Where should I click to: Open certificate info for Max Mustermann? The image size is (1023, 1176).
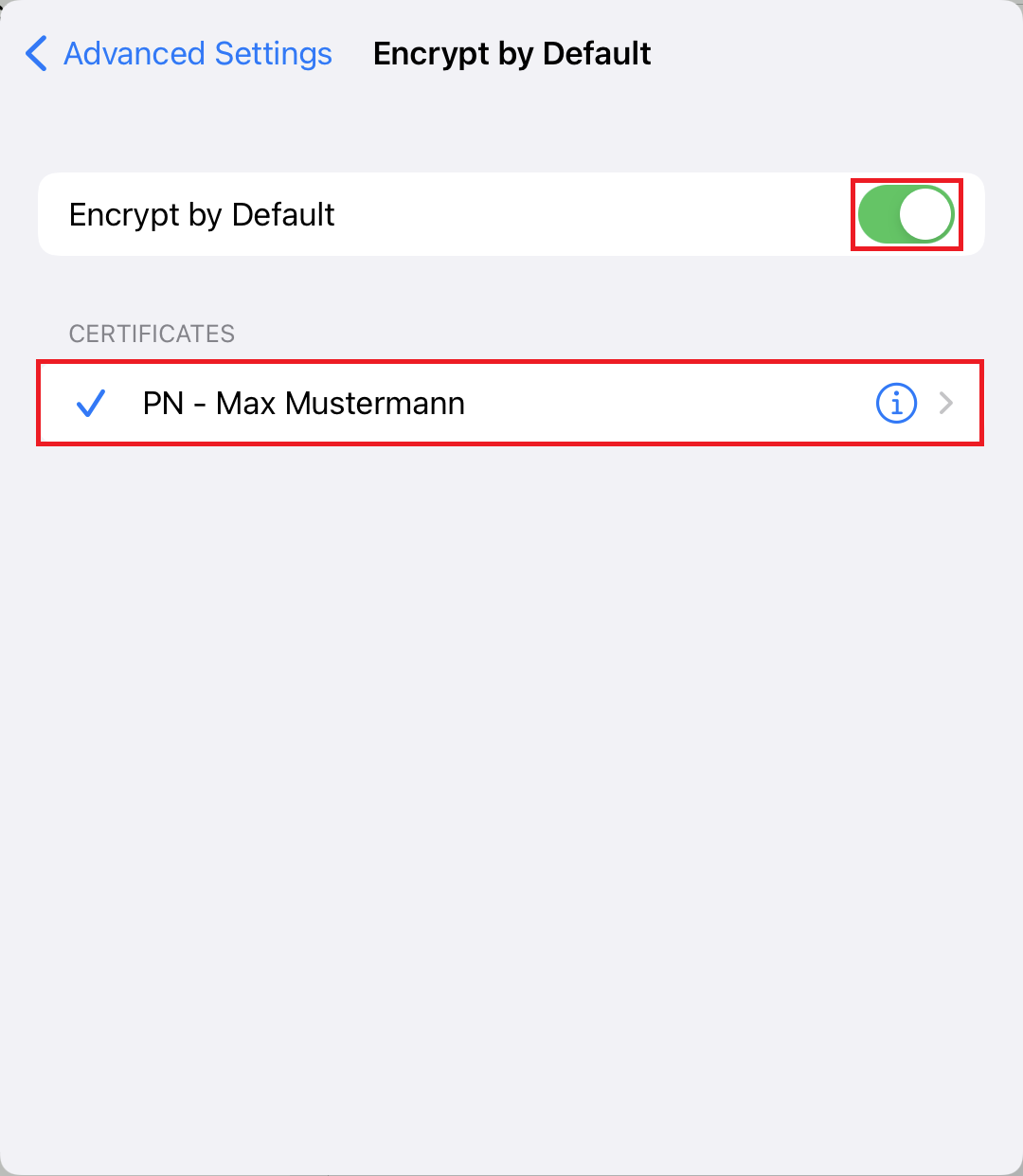point(895,404)
